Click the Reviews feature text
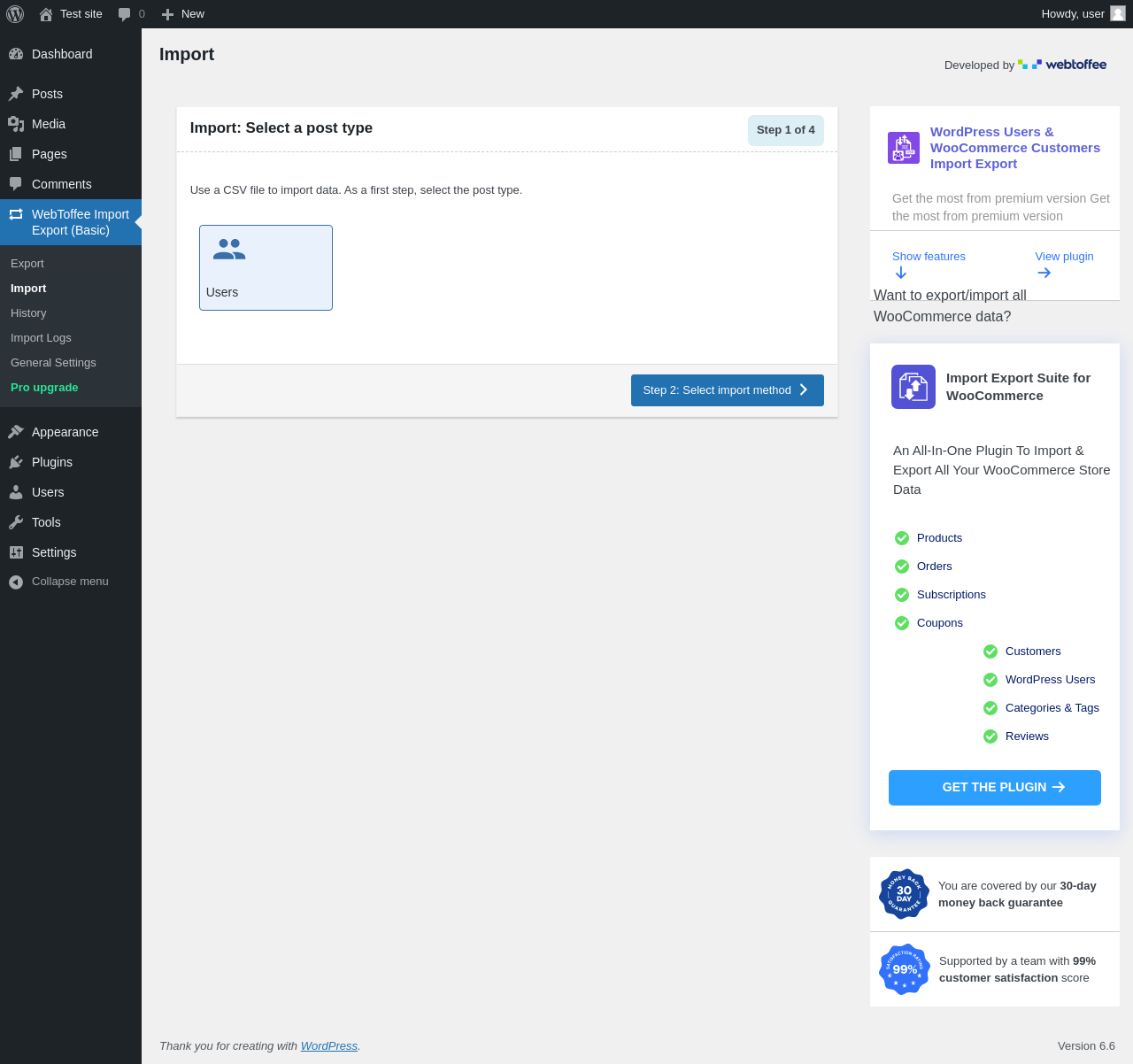1133x1064 pixels. [x=1027, y=736]
